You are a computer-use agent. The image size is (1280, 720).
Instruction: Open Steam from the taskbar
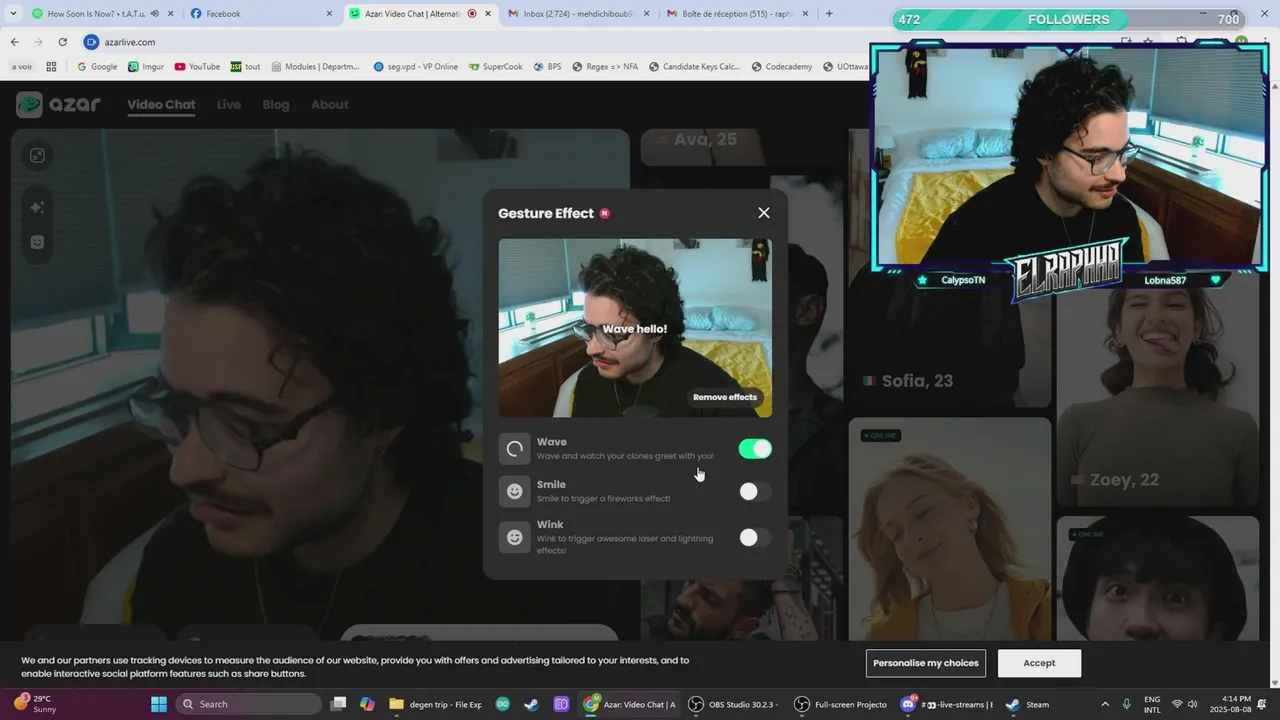[1027, 704]
